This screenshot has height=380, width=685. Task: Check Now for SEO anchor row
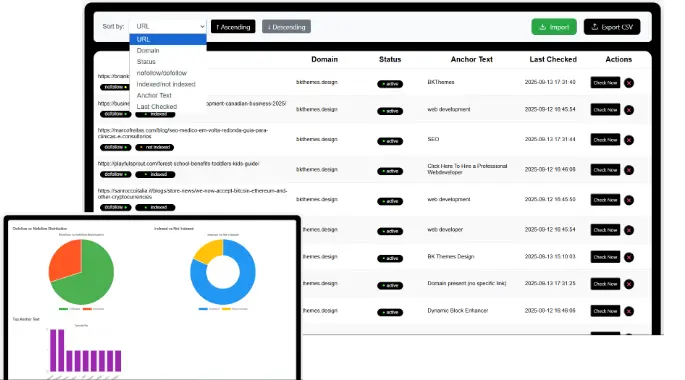[x=605, y=140]
